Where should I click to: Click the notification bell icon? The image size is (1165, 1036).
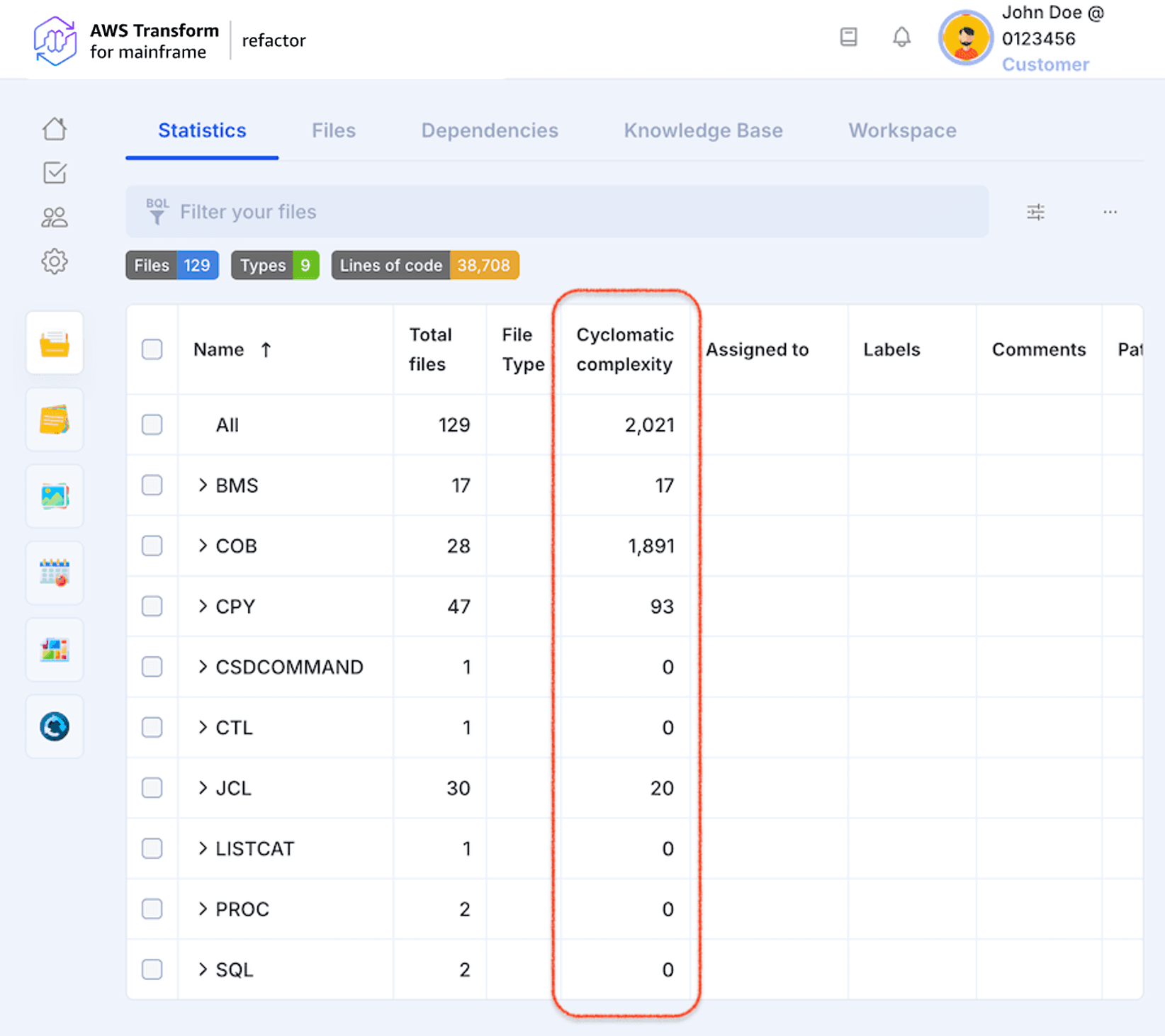[901, 37]
